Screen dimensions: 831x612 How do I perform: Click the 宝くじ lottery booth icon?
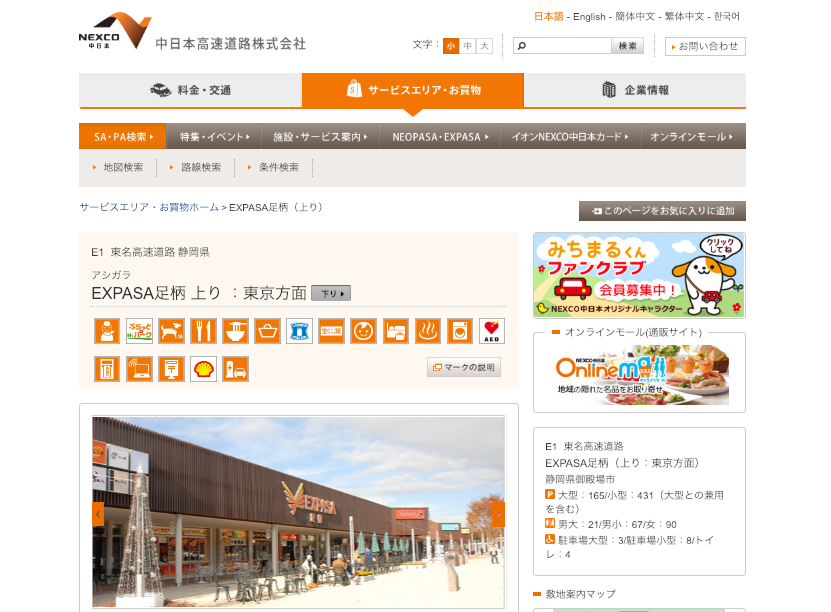(332, 331)
